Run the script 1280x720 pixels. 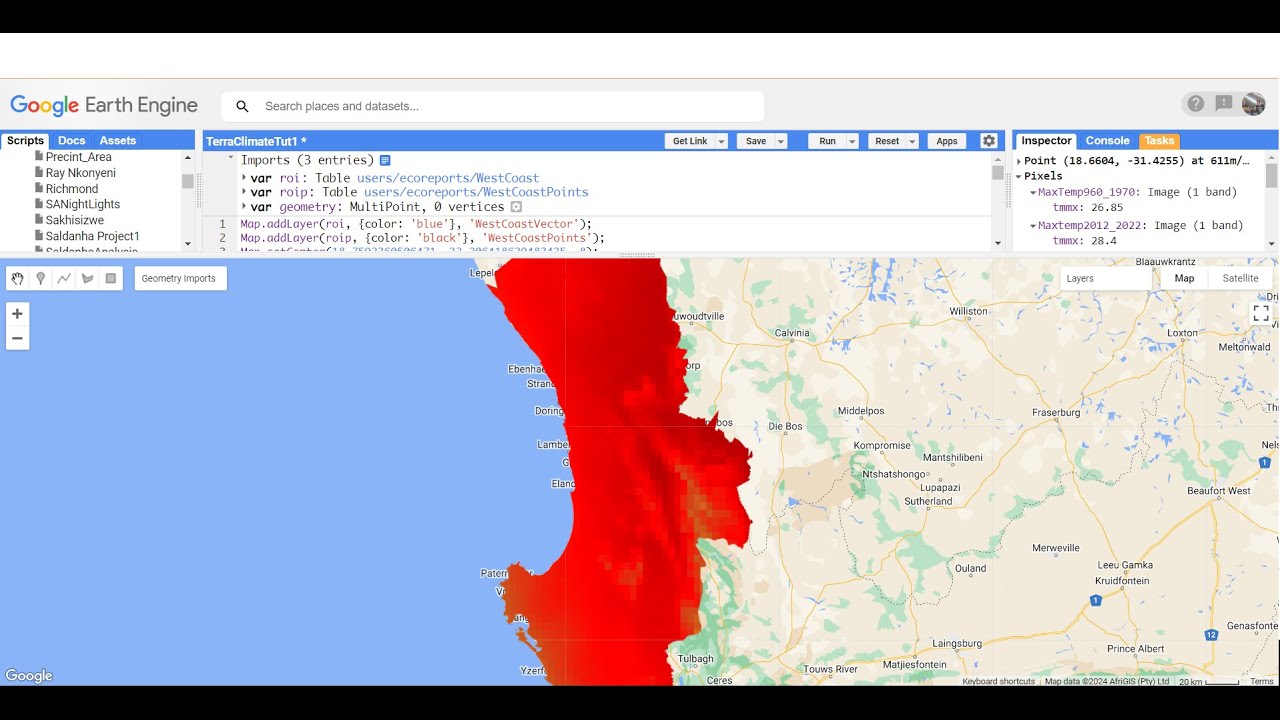coord(827,141)
